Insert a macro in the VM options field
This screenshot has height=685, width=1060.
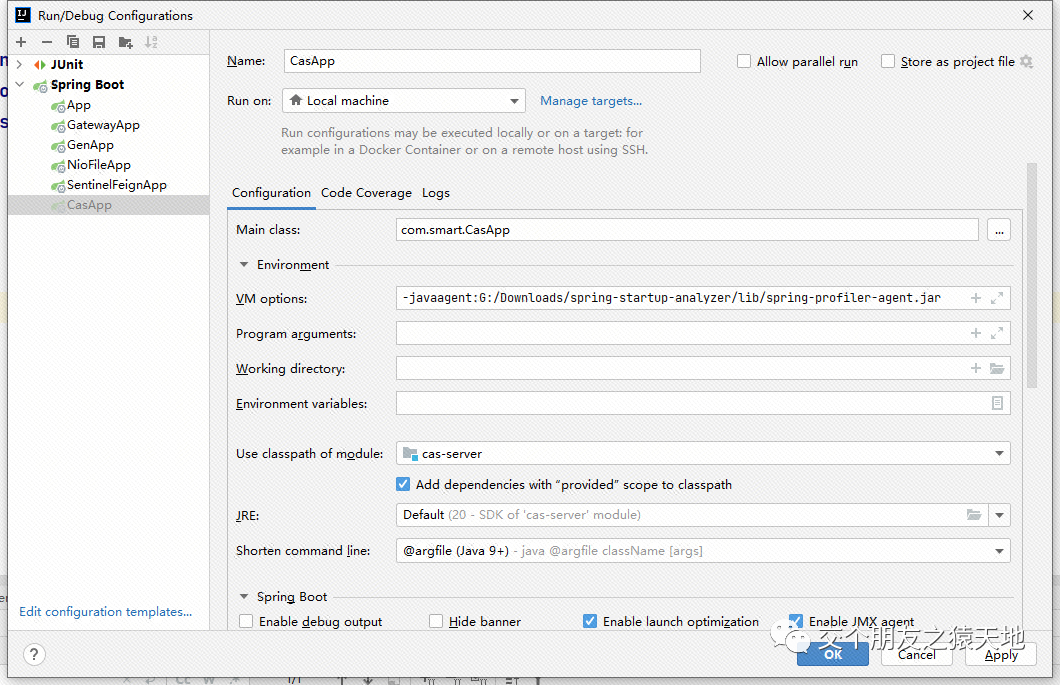click(975, 298)
